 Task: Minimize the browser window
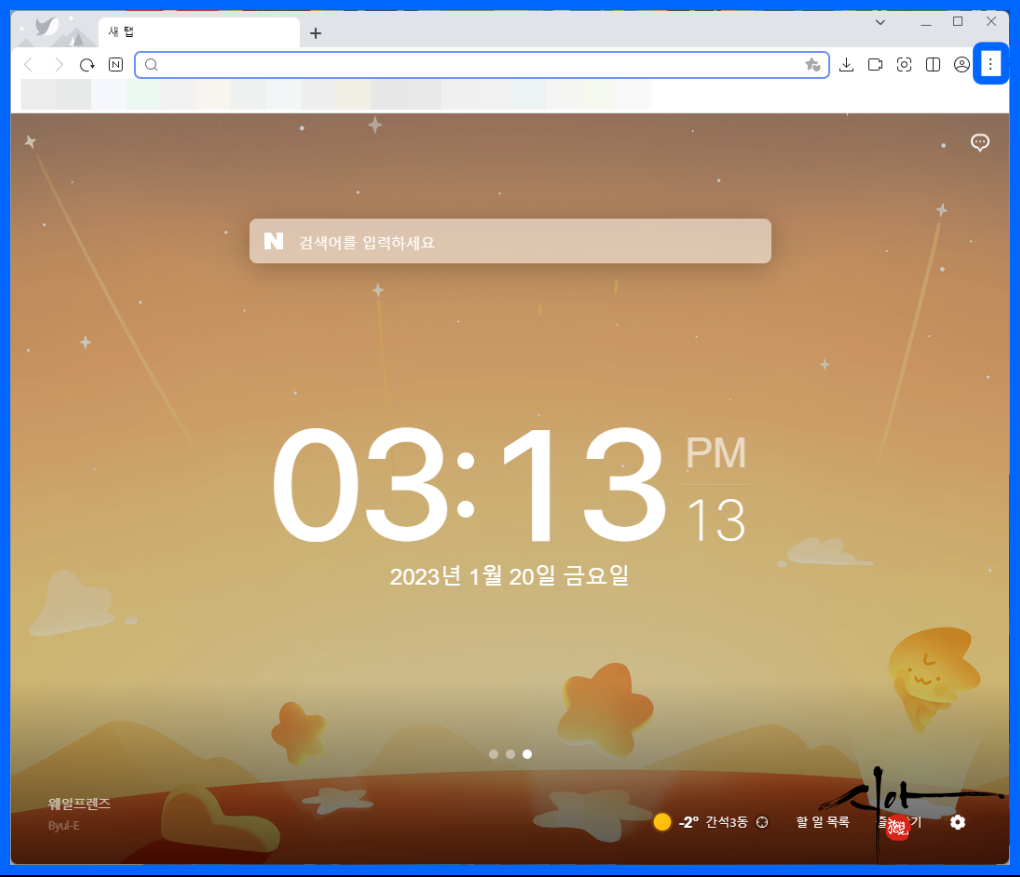pos(926,23)
